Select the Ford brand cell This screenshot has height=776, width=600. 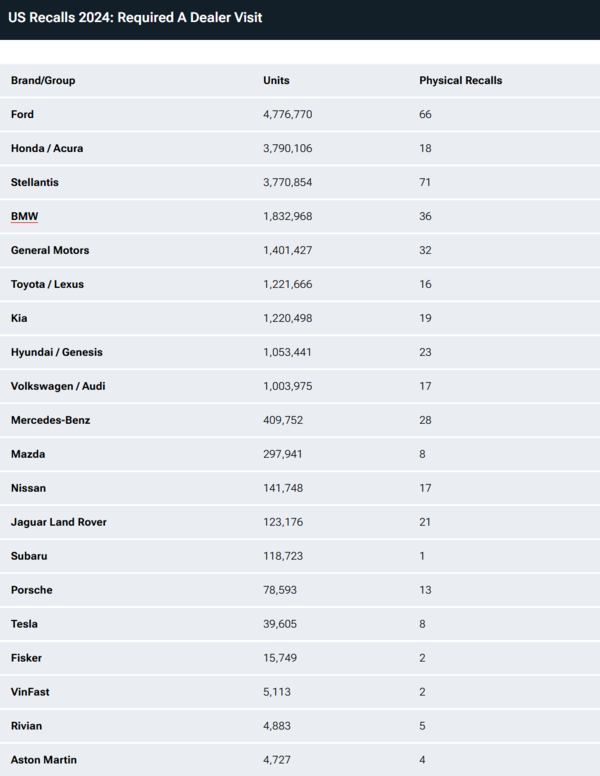22,114
